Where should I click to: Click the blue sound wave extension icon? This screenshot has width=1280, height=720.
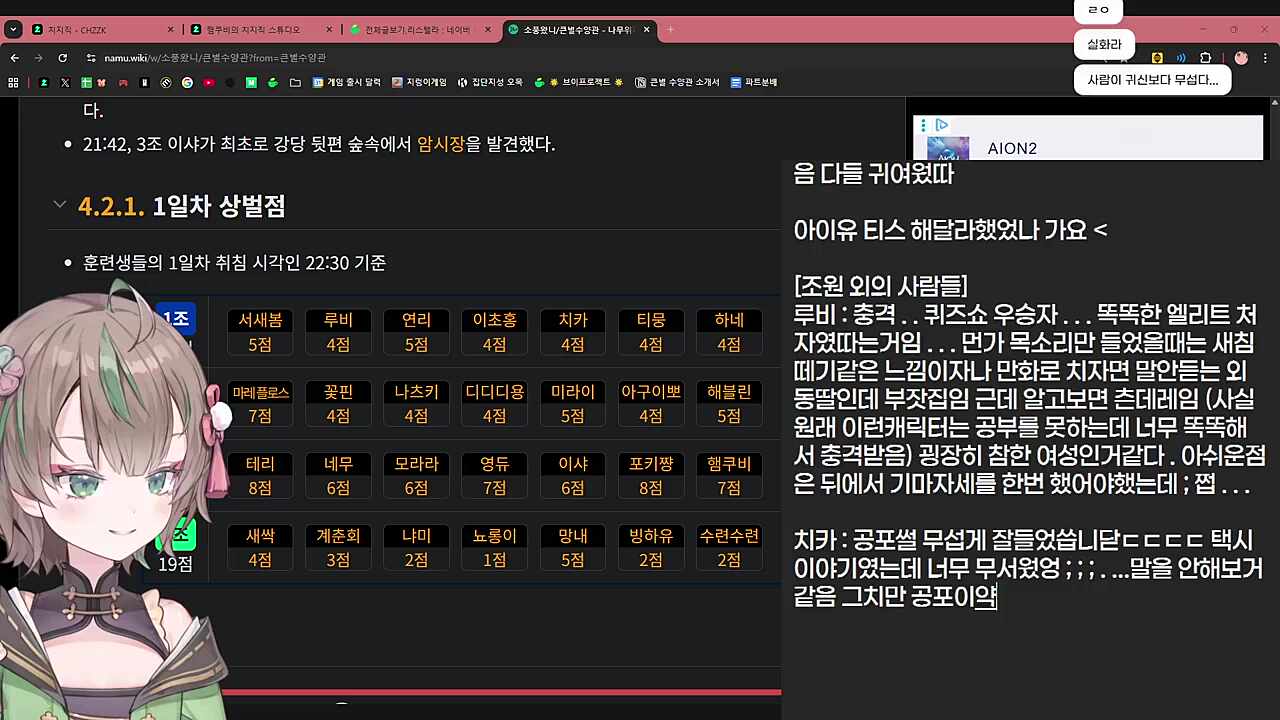[1181, 58]
